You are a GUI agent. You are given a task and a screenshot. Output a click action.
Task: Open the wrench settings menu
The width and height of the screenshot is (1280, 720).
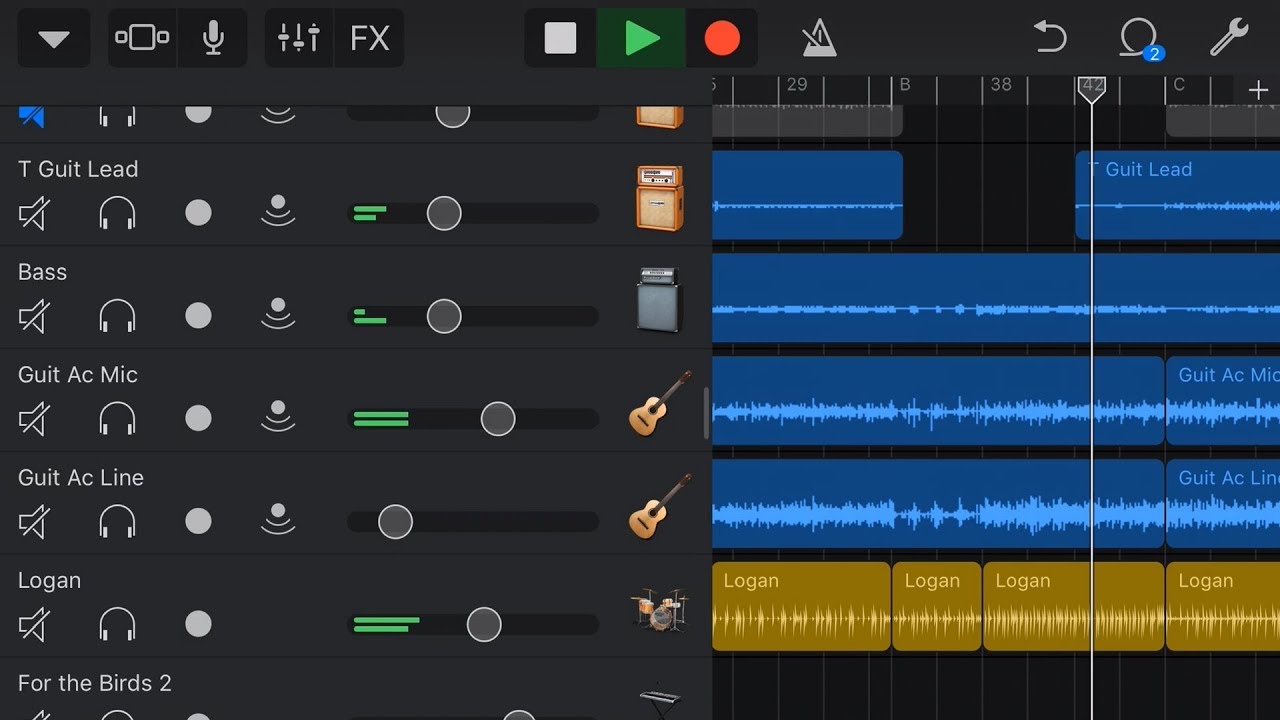click(1228, 38)
